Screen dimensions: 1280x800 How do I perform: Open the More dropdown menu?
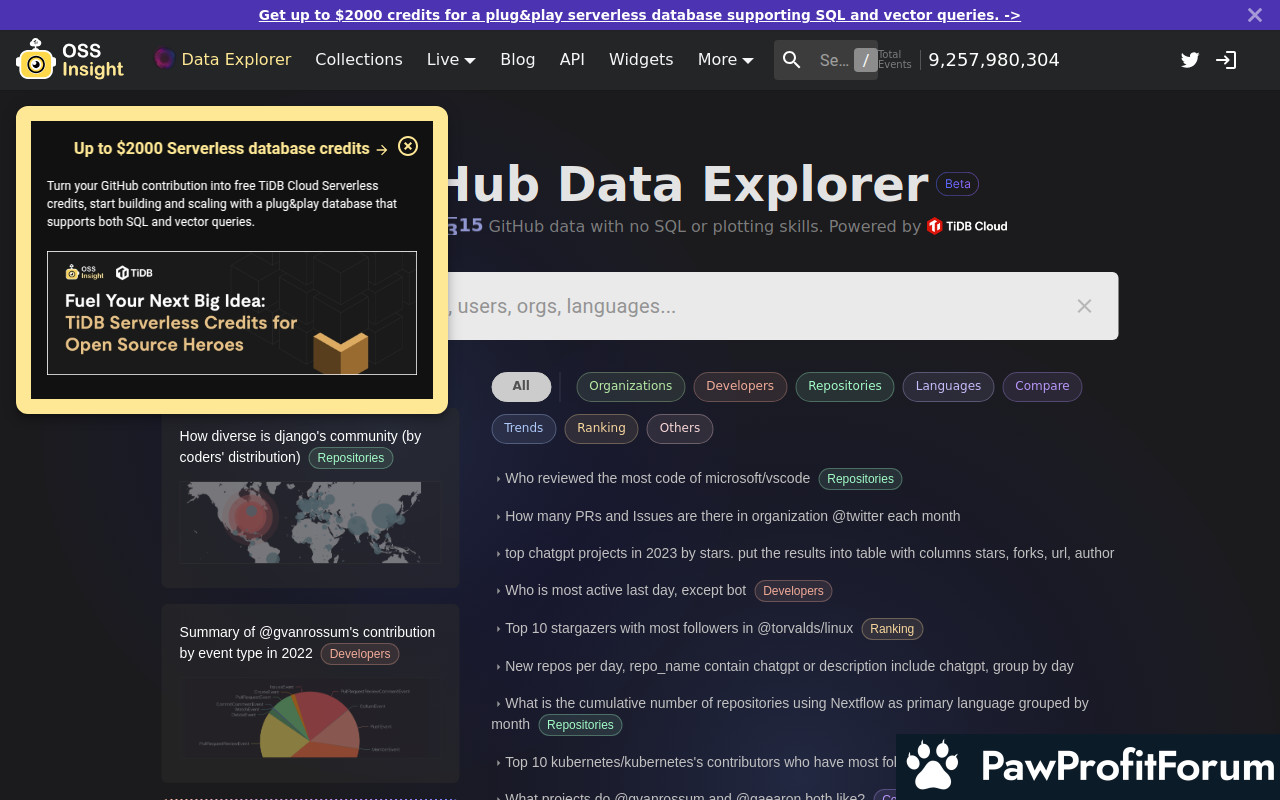[x=725, y=60]
